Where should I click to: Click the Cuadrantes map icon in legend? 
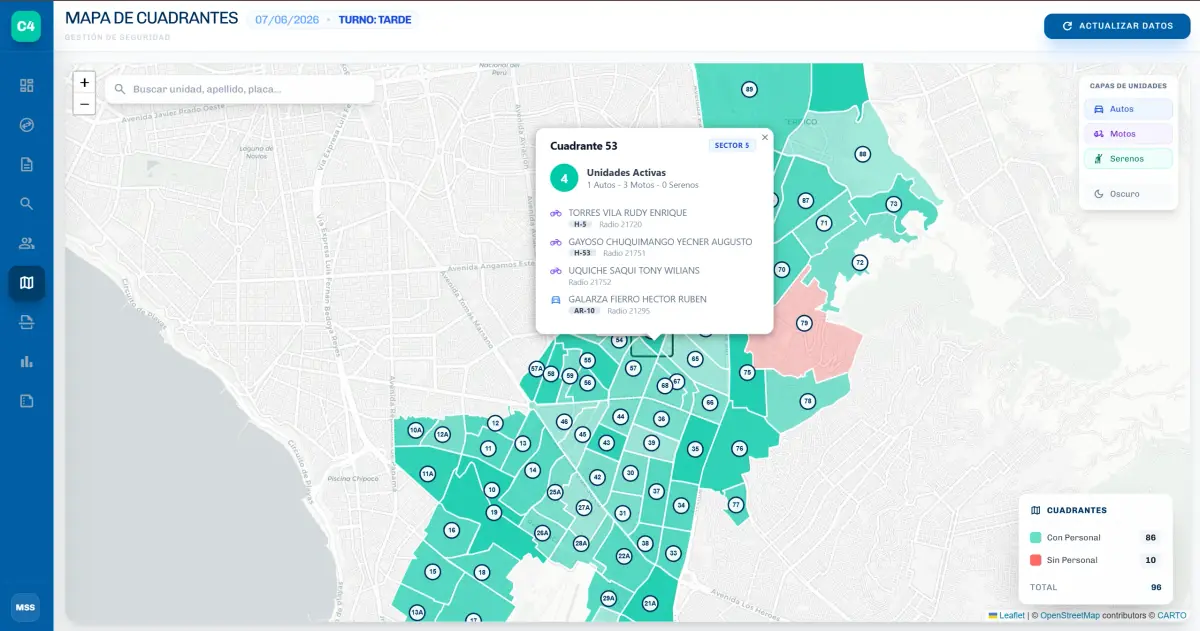coord(1036,510)
